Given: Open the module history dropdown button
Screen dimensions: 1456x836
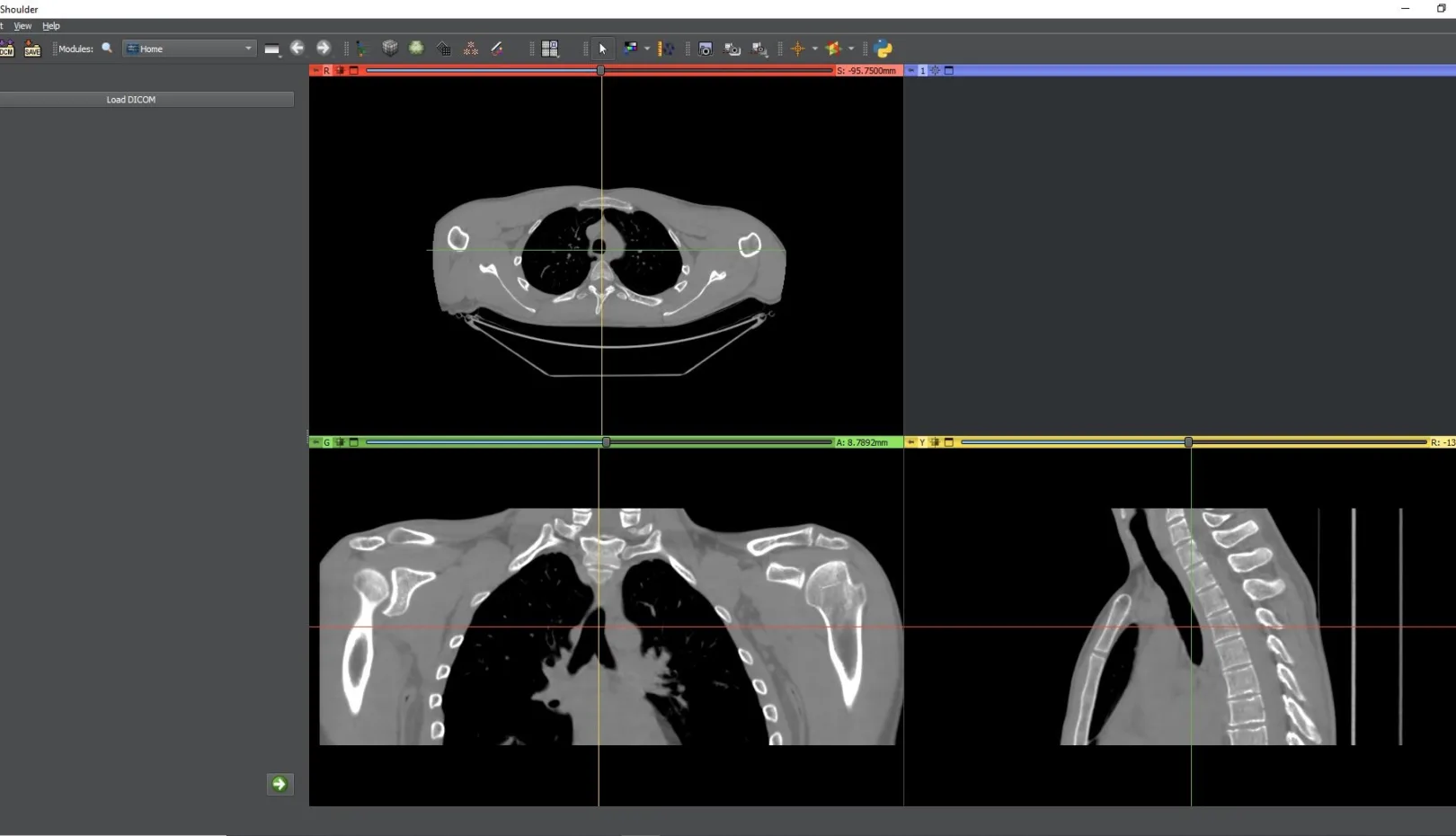Looking at the screenshot, I should pyautogui.click(x=271, y=49).
